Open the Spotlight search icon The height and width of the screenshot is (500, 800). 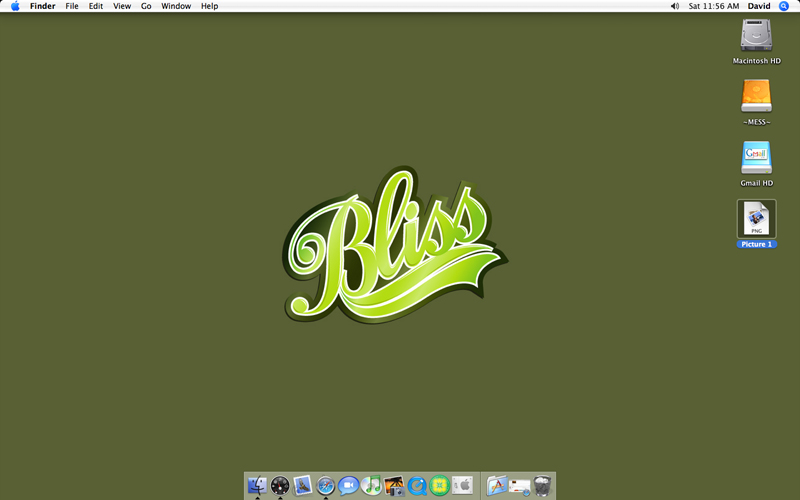coord(784,6)
